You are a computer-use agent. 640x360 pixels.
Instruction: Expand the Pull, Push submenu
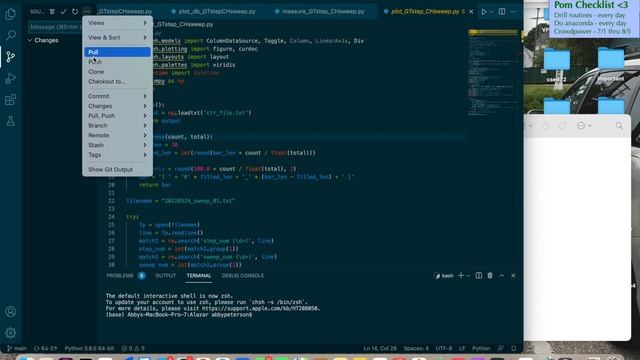(117, 116)
